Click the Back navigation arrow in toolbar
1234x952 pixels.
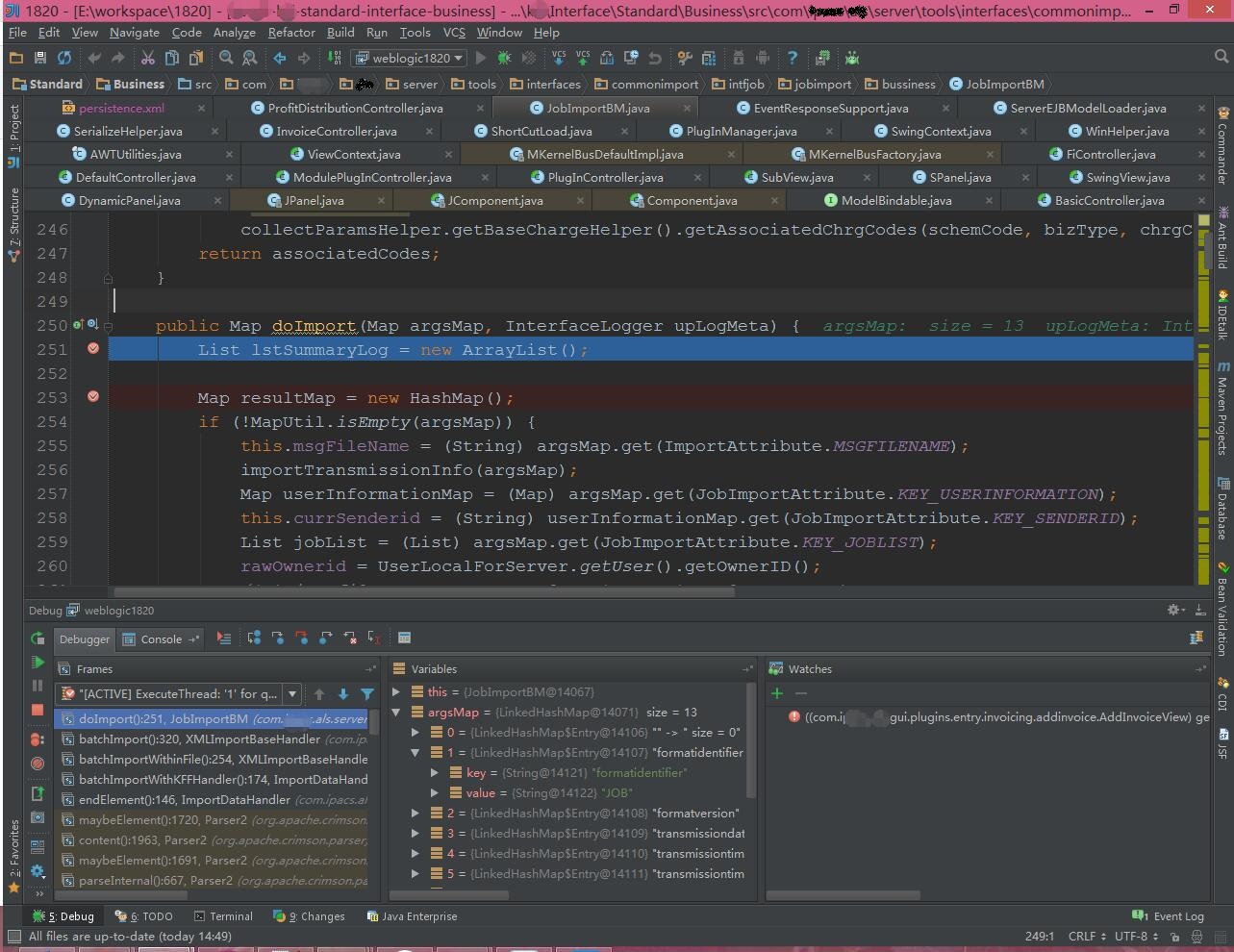[x=279, y=58]
